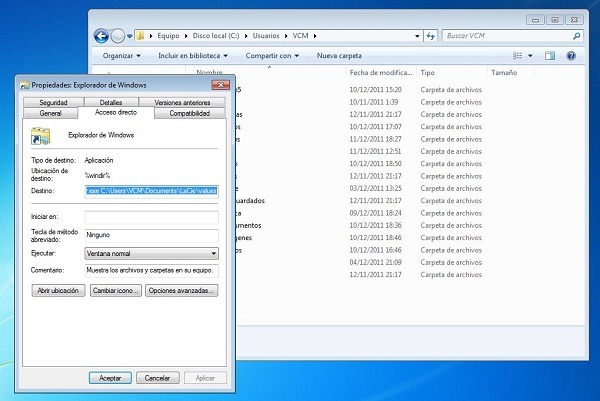Toggle the preview pane icon
This screenshot has height=401, width=600.
[550, 56]
